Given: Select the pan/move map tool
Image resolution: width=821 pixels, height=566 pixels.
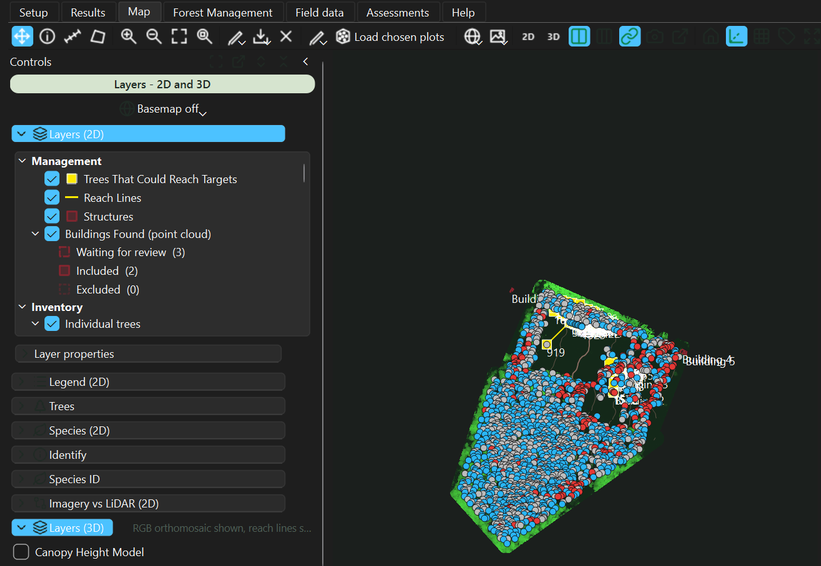Looking at the screenshot, I should 22,37.
